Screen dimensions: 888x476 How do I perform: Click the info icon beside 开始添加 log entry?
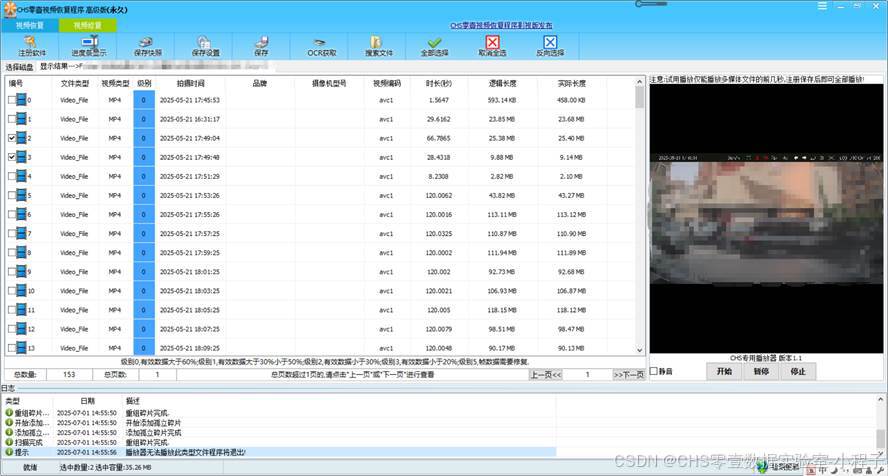click(9, 422)
